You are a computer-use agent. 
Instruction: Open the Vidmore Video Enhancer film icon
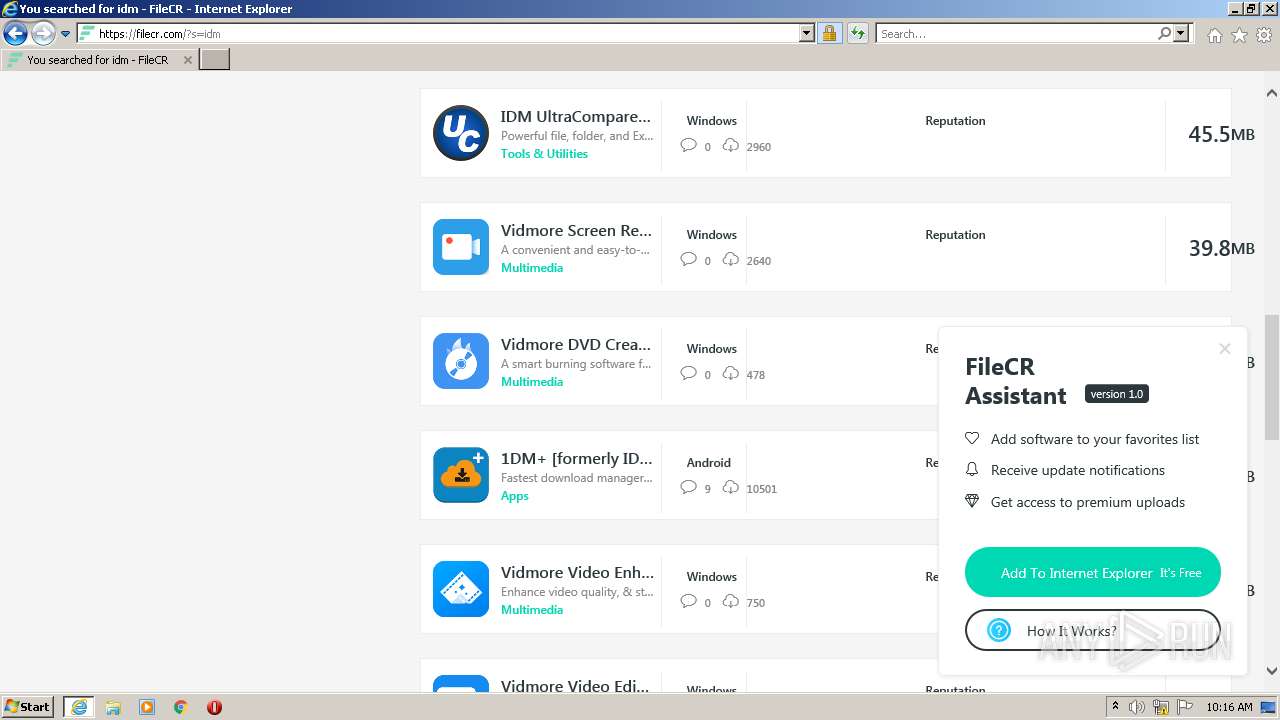click(x=461, y=589)
